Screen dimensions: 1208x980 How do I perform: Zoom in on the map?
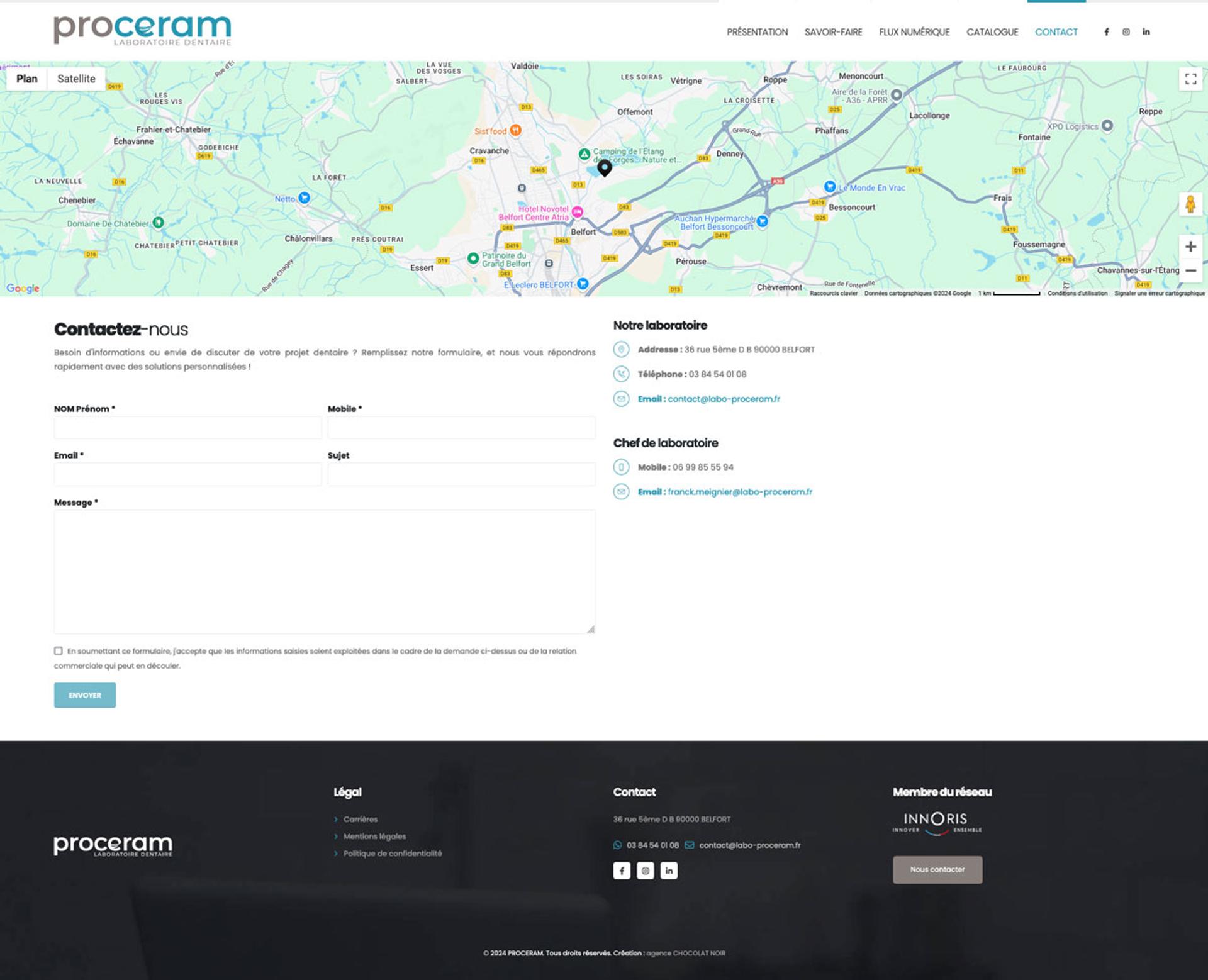[x=1190, y=247]
